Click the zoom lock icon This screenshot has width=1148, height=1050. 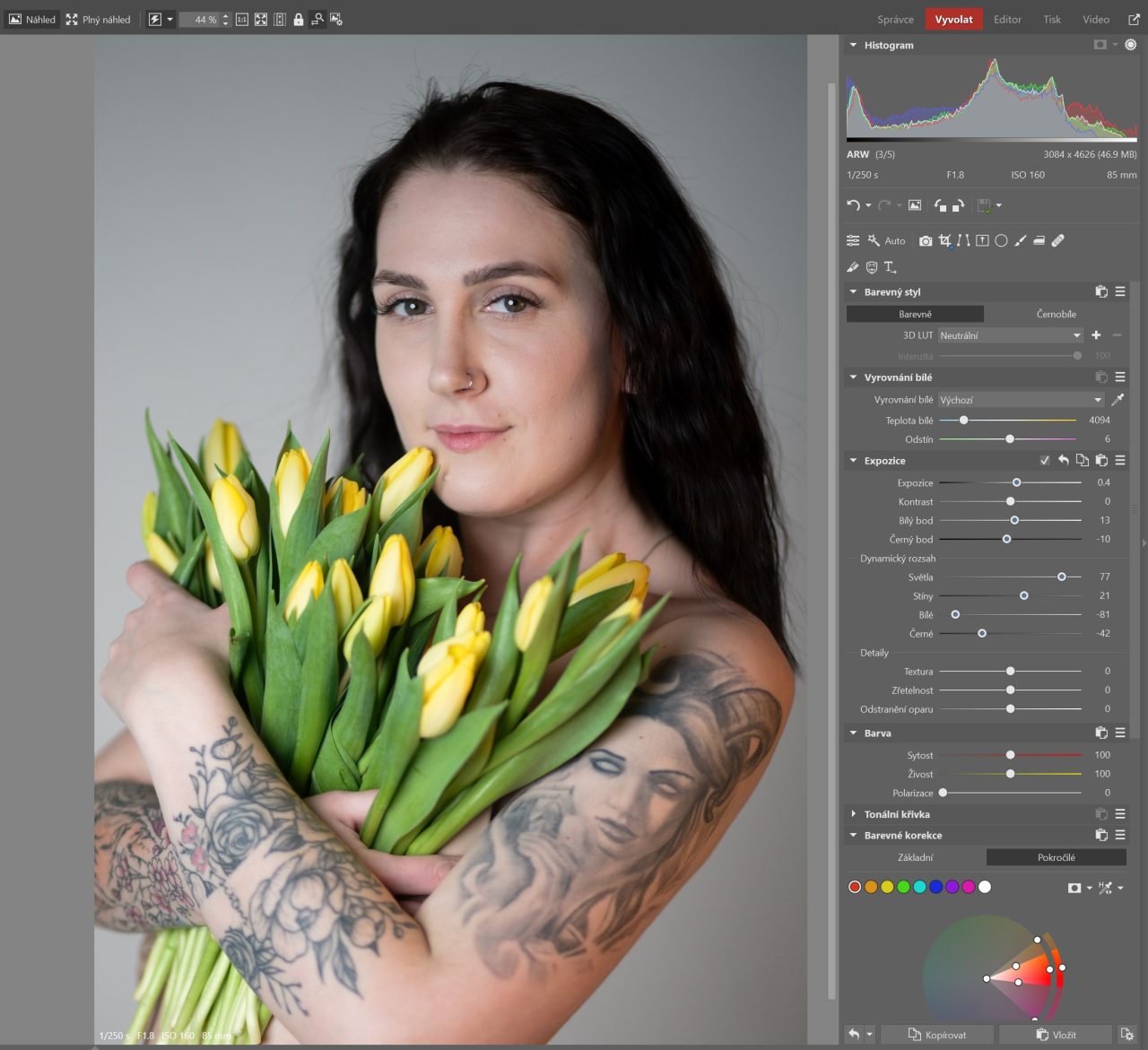click(298, 19)
